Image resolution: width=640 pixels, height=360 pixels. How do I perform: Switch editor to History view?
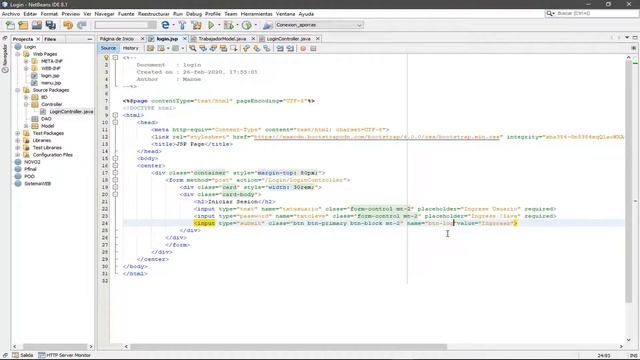coord(131,48)
